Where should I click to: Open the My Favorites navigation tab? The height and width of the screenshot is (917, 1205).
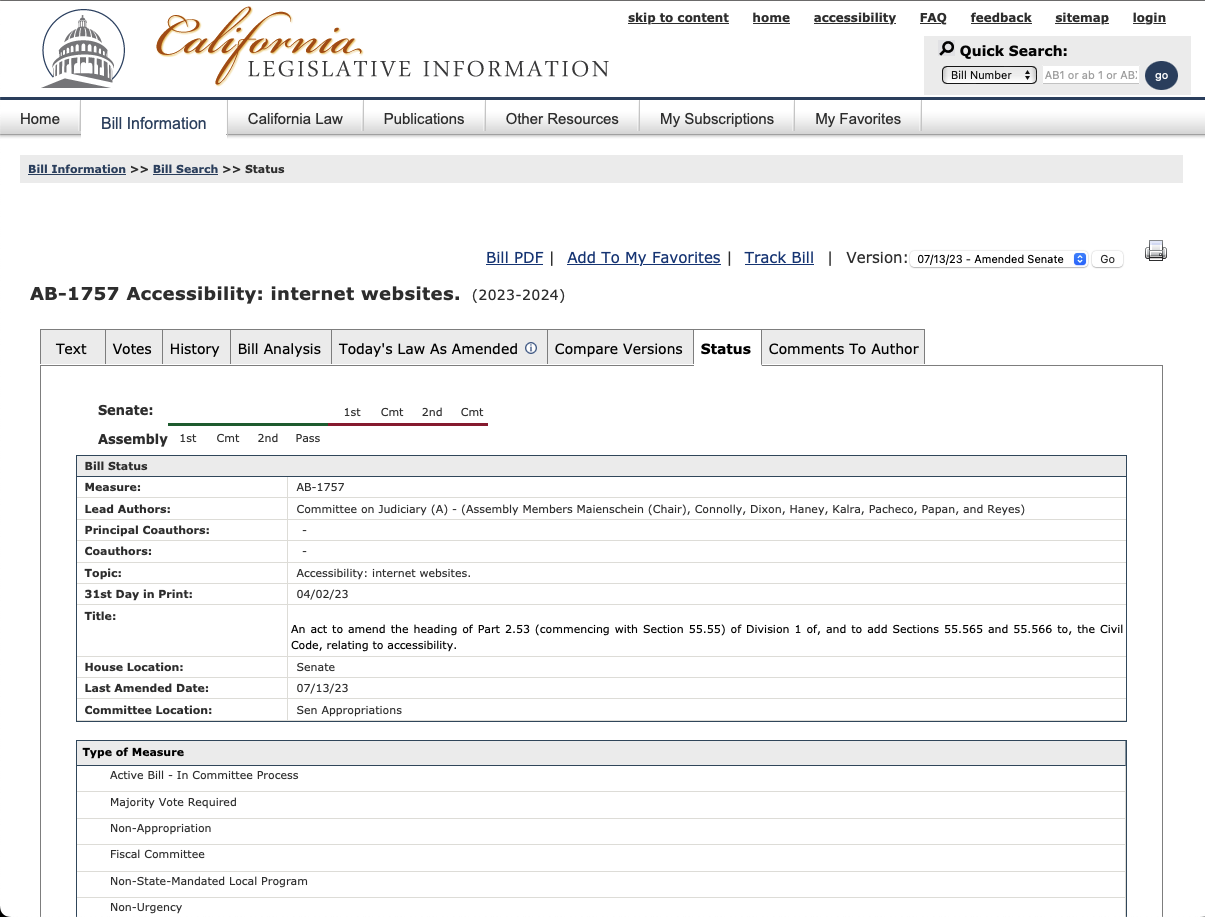pos(857,118)
